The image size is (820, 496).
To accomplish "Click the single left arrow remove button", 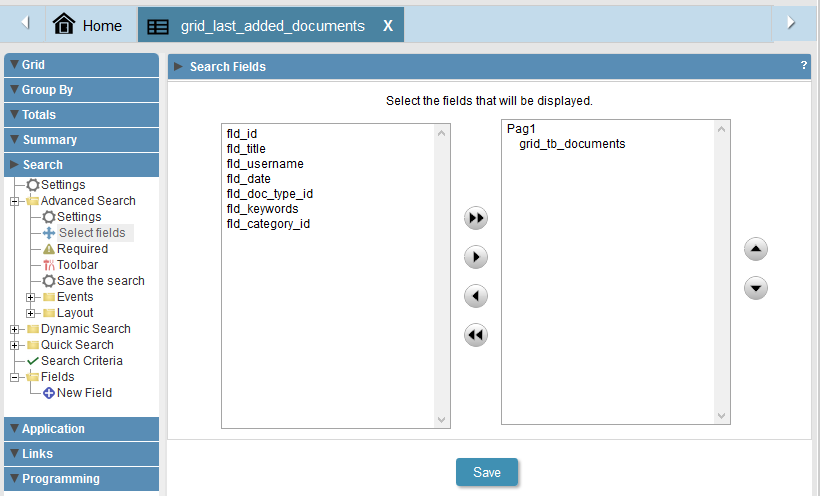I will 476,296.
